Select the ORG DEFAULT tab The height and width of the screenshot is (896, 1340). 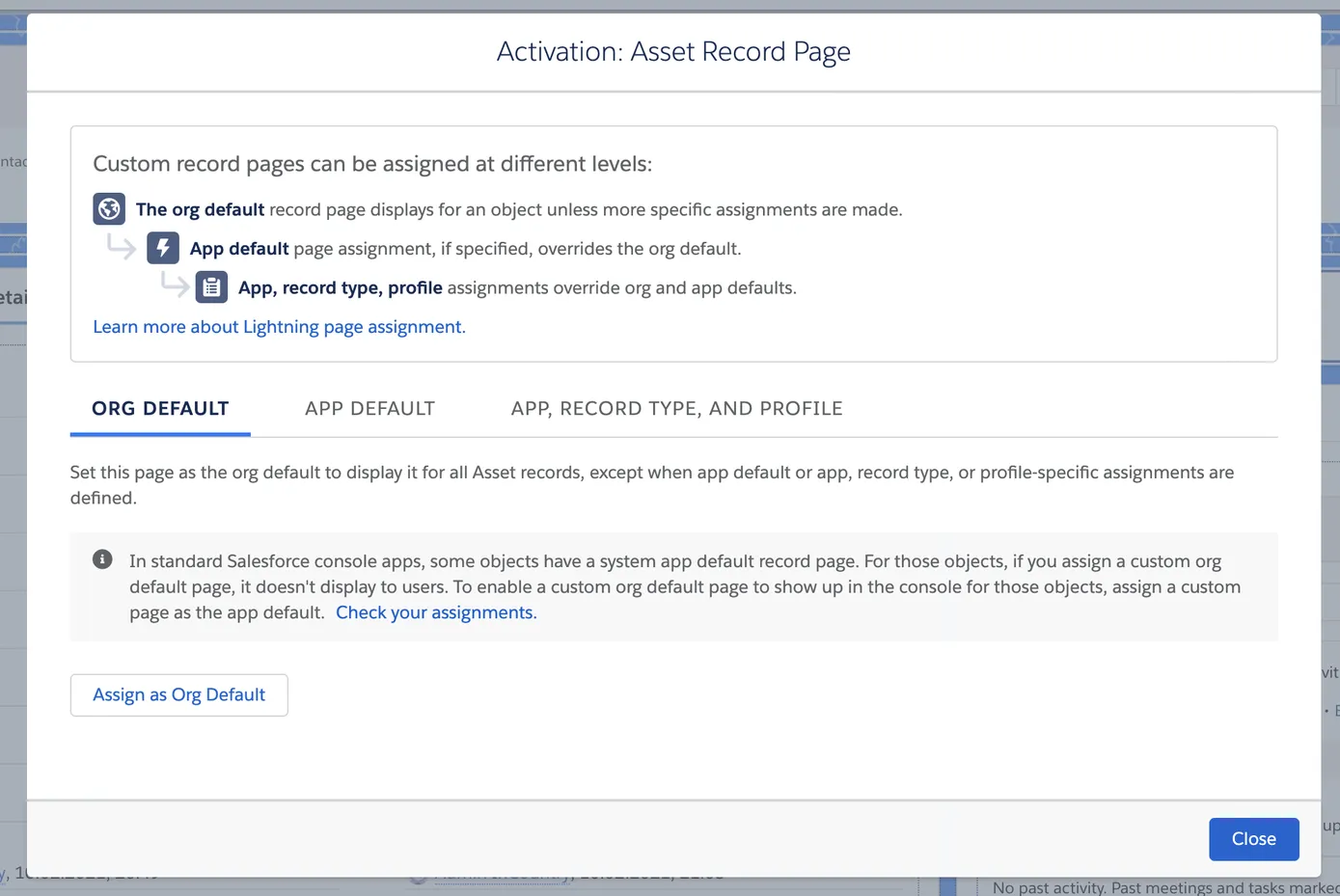pos(159,408)
